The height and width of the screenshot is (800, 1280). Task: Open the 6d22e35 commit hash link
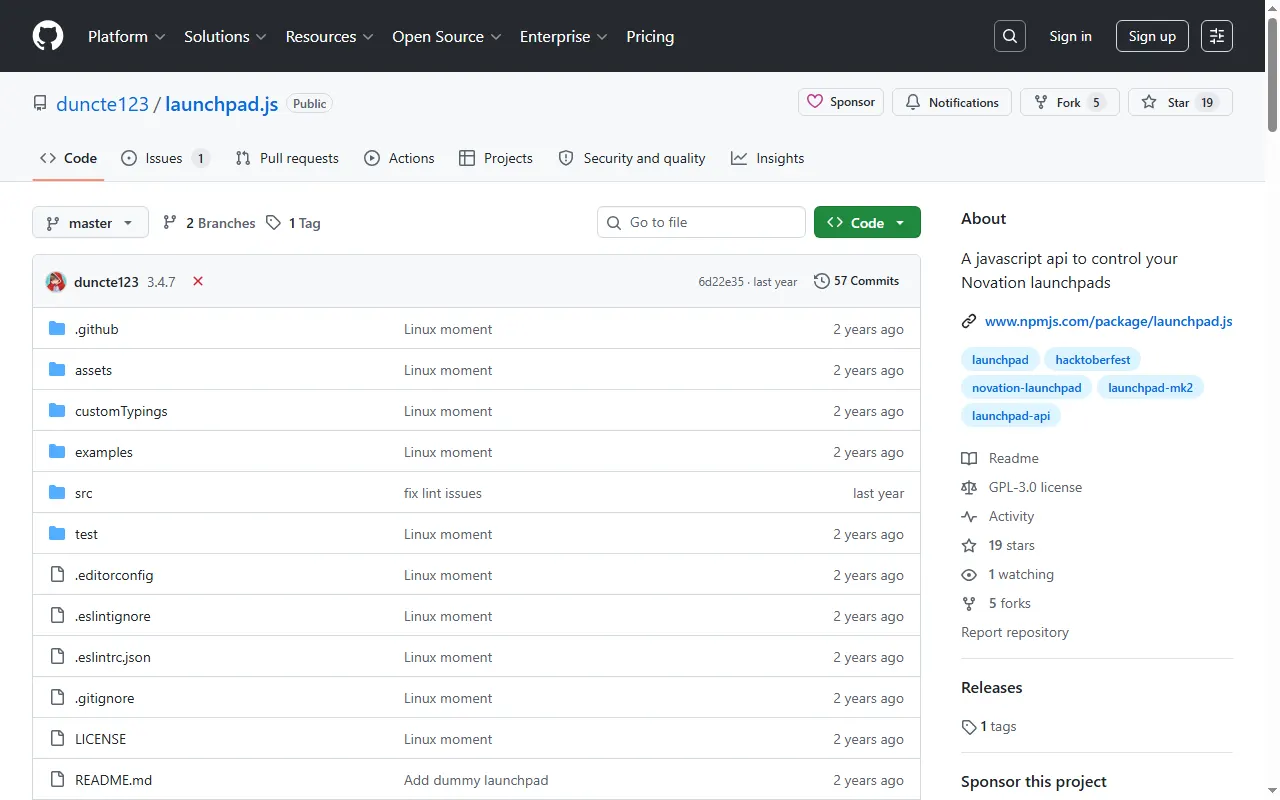[721, 282]
